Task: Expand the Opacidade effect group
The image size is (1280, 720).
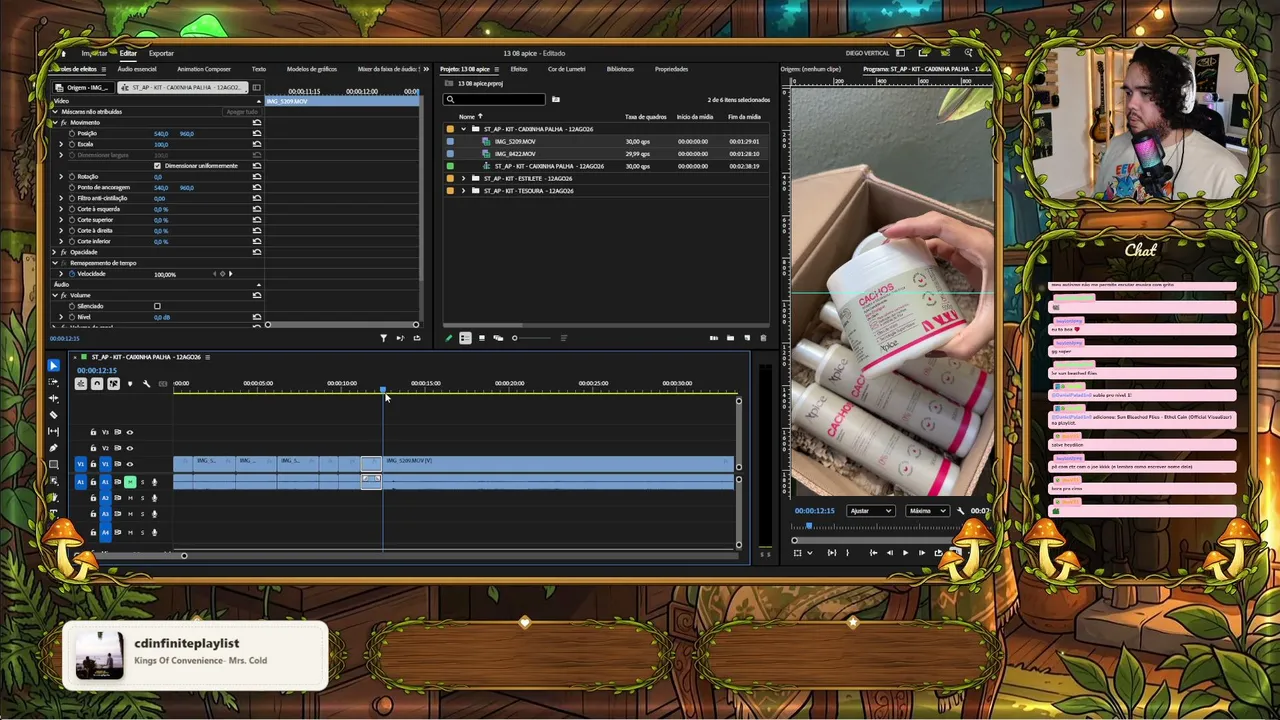Action: (54, 252)
